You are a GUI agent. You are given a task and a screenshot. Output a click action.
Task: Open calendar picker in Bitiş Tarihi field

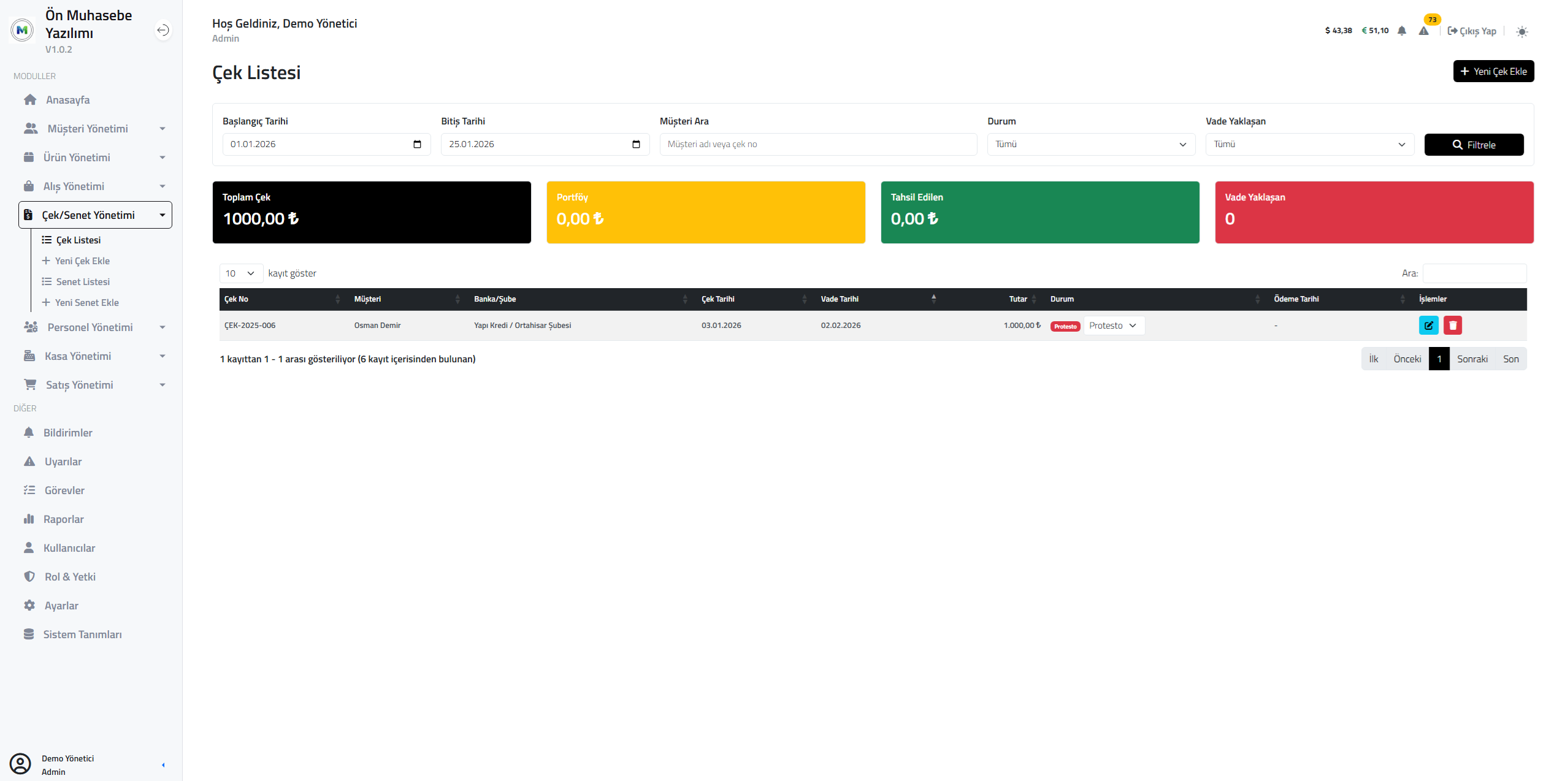pyautogui.click(x=636, y=144)
